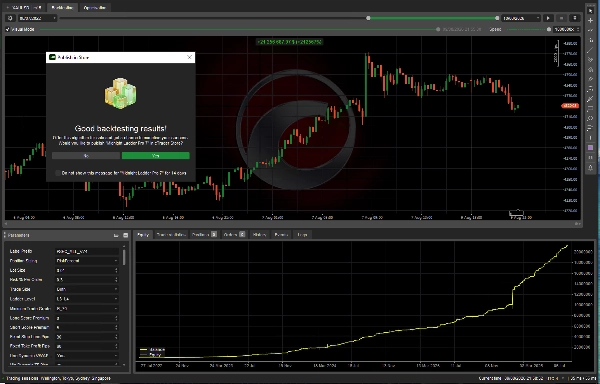This screenshot has width=600, height=384.
Task: Open the Log tab
Action: click(x=302, y=234)
